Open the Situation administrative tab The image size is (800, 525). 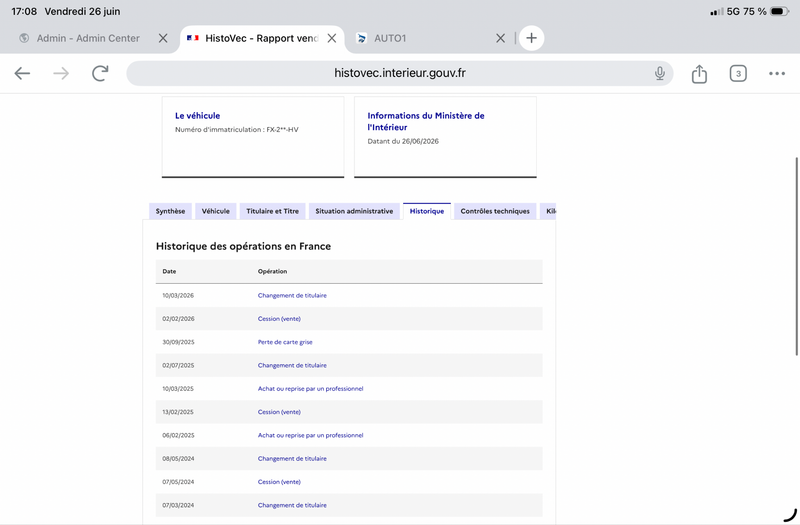tap(354, 211)
